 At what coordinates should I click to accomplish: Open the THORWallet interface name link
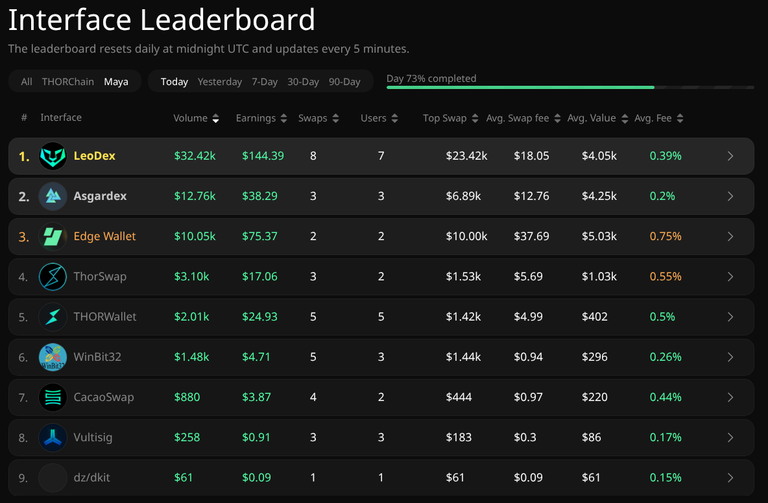pos(105,316)
